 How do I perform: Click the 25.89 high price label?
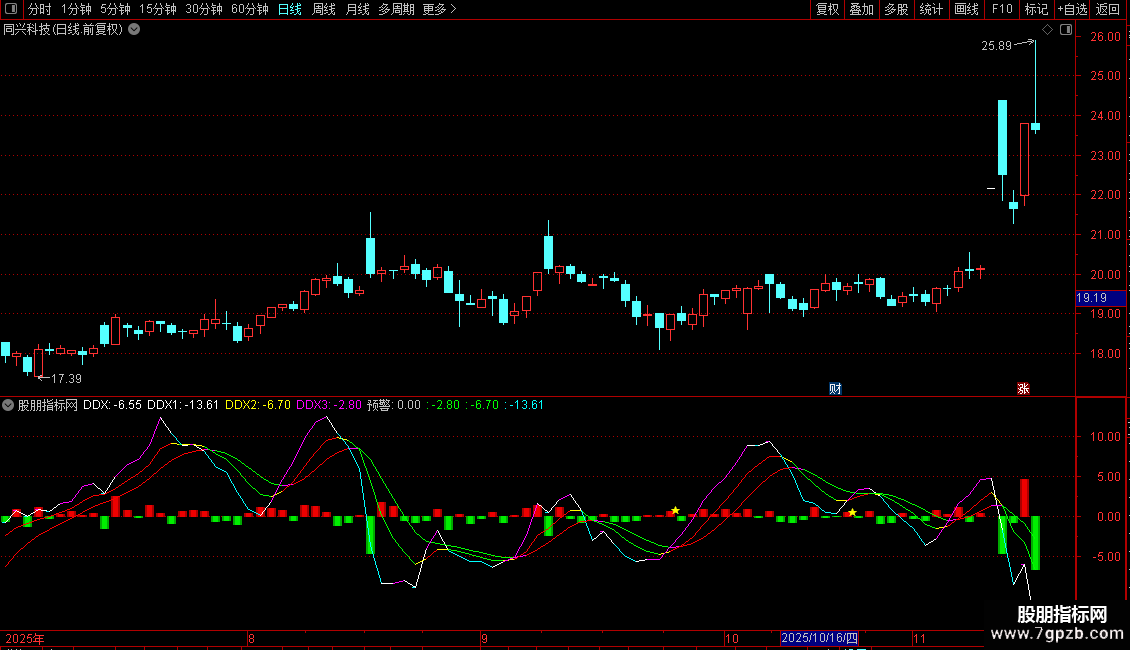997,45
